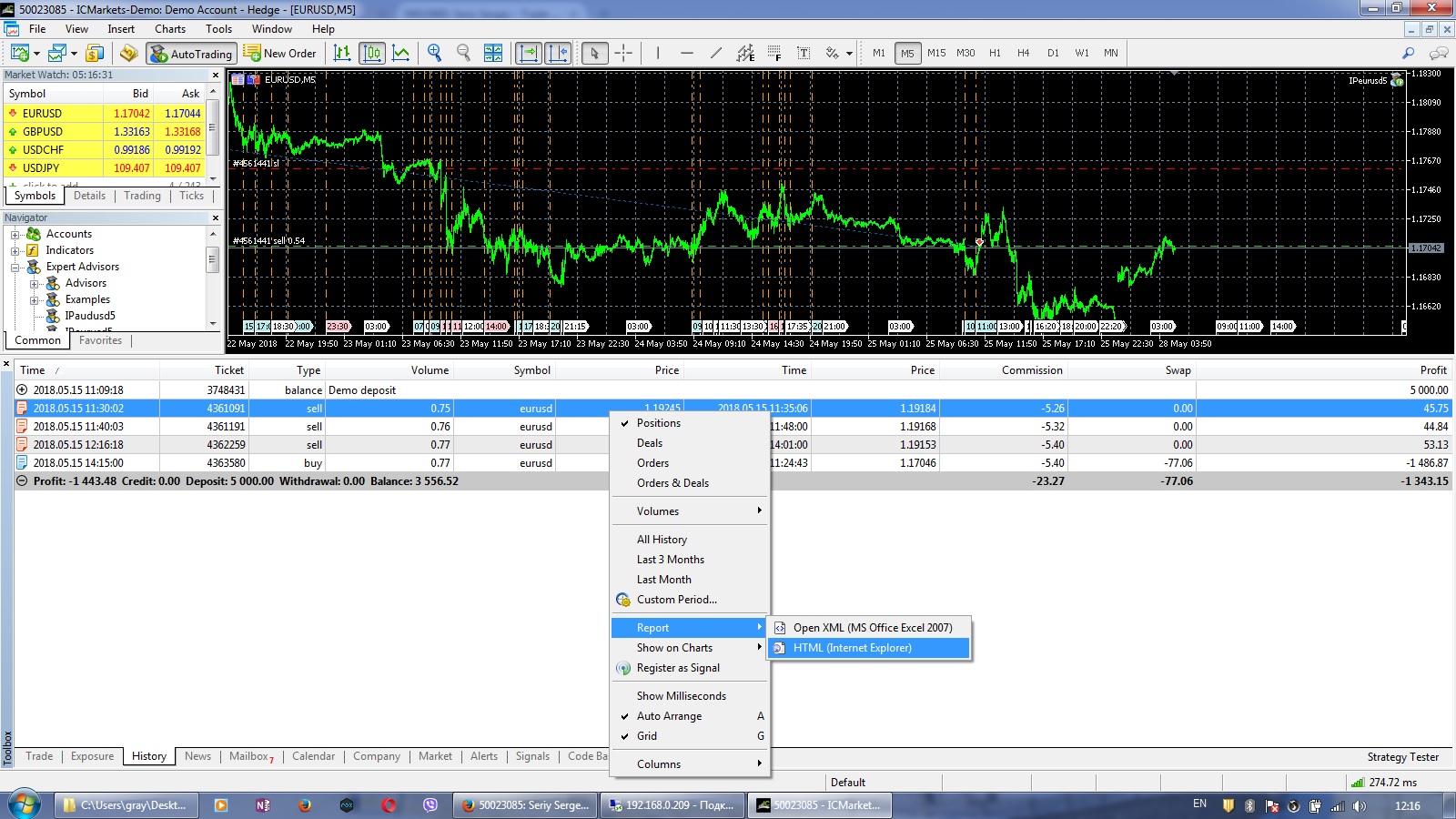Expand the Columns submenu

[x=690, y=764]
